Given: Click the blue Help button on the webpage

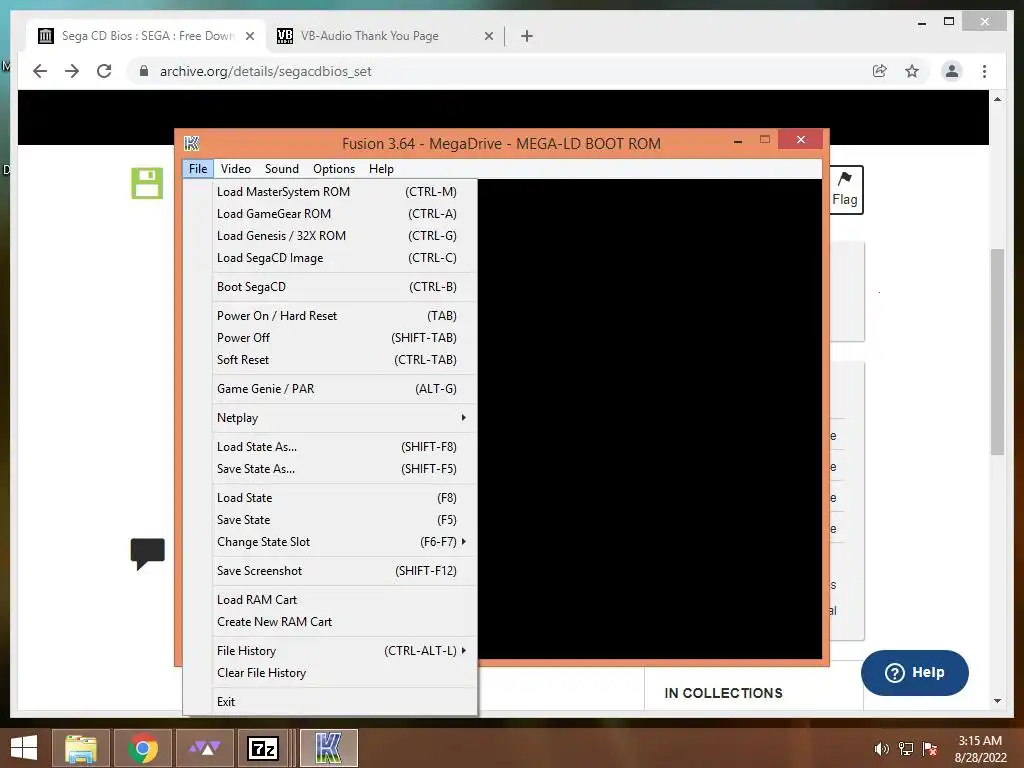Looking at the screenshot, I should point(914,673).
